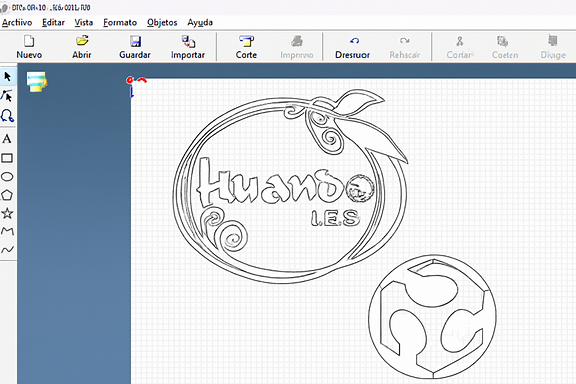
Task: Open the Ayuda menu
Action: 200,23
